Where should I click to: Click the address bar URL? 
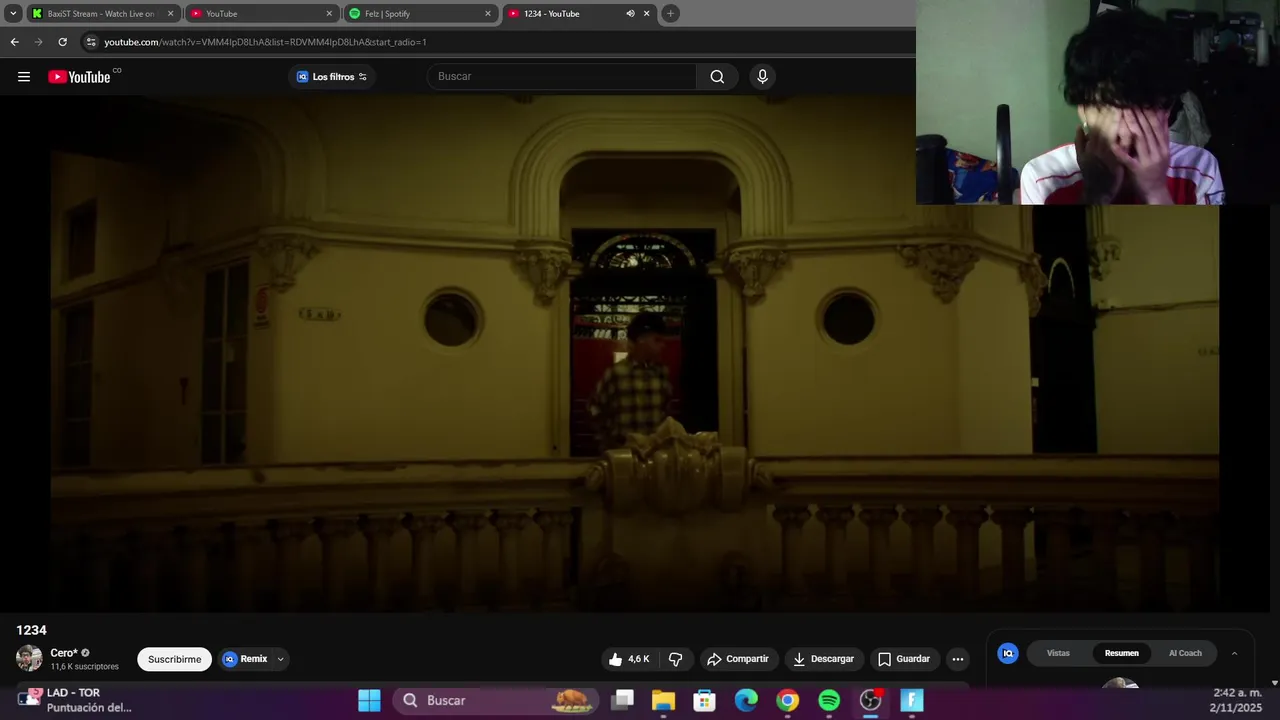pos(265,42)
